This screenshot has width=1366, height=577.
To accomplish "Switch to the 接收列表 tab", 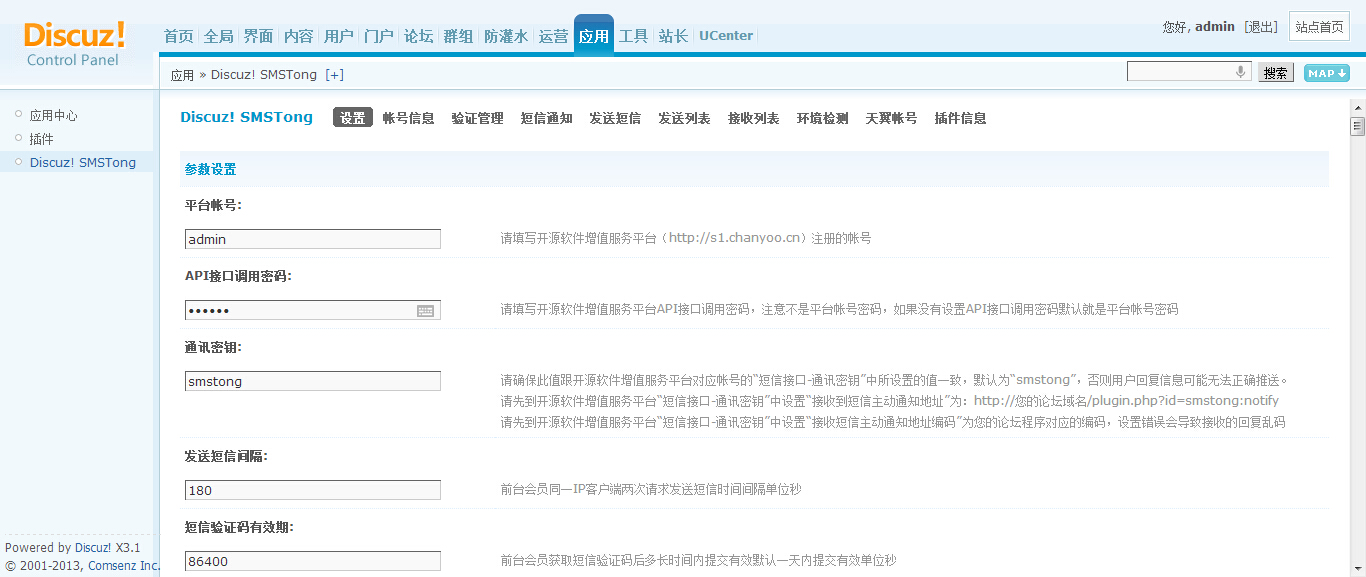I will coord(753,118).
